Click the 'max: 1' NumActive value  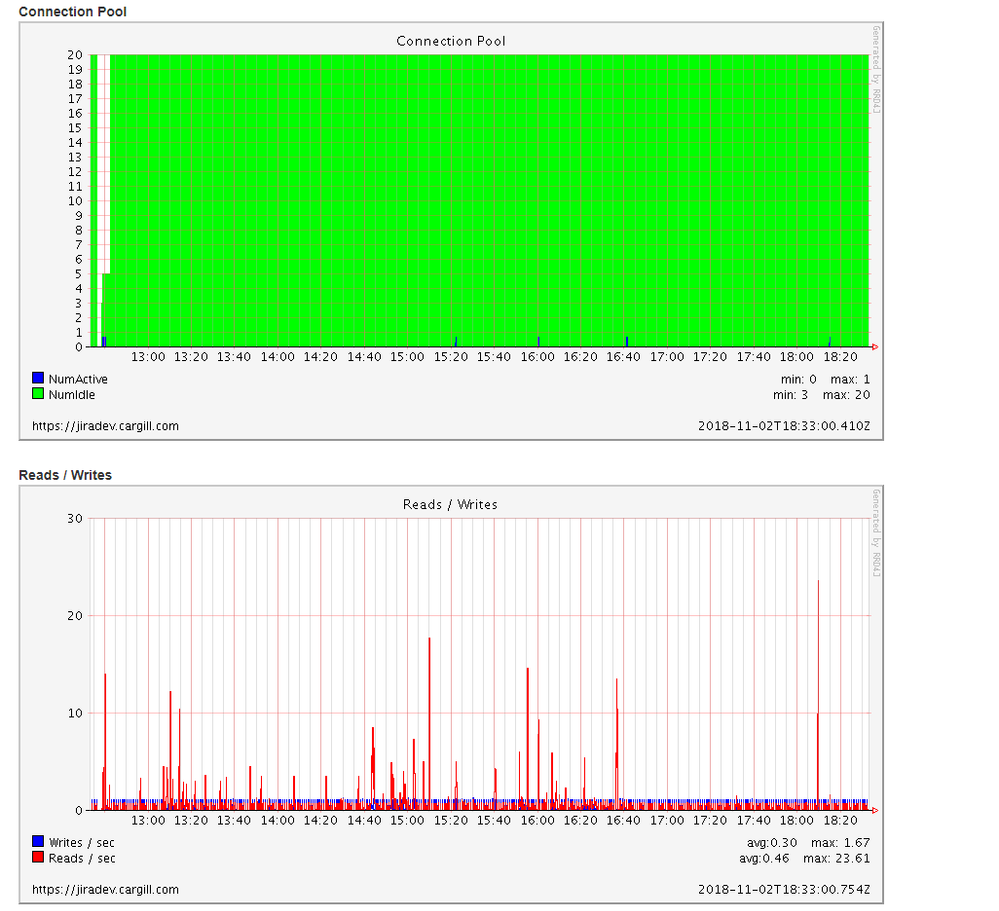[850, 379]
